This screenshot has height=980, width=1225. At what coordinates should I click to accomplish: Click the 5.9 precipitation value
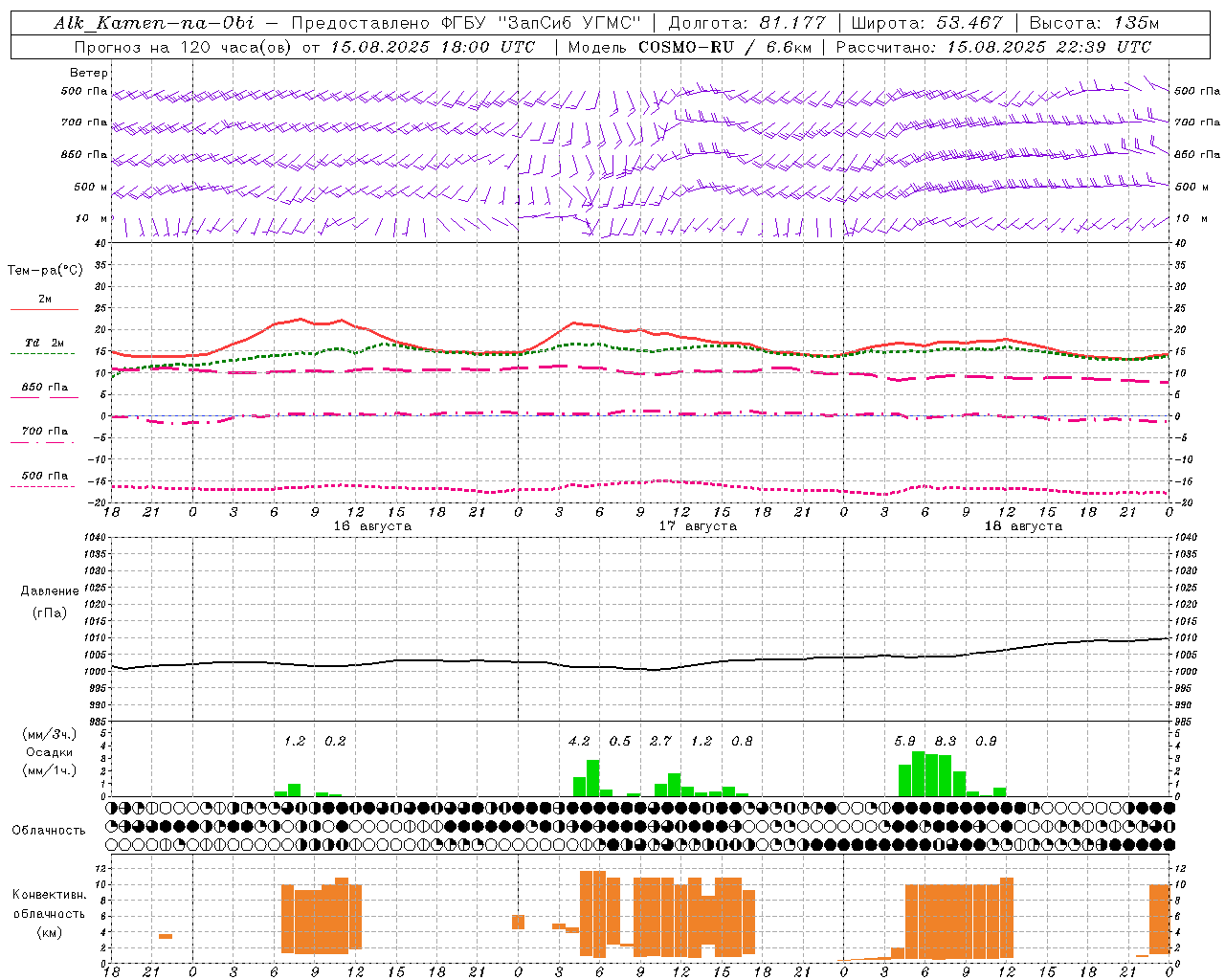(904, 741)
